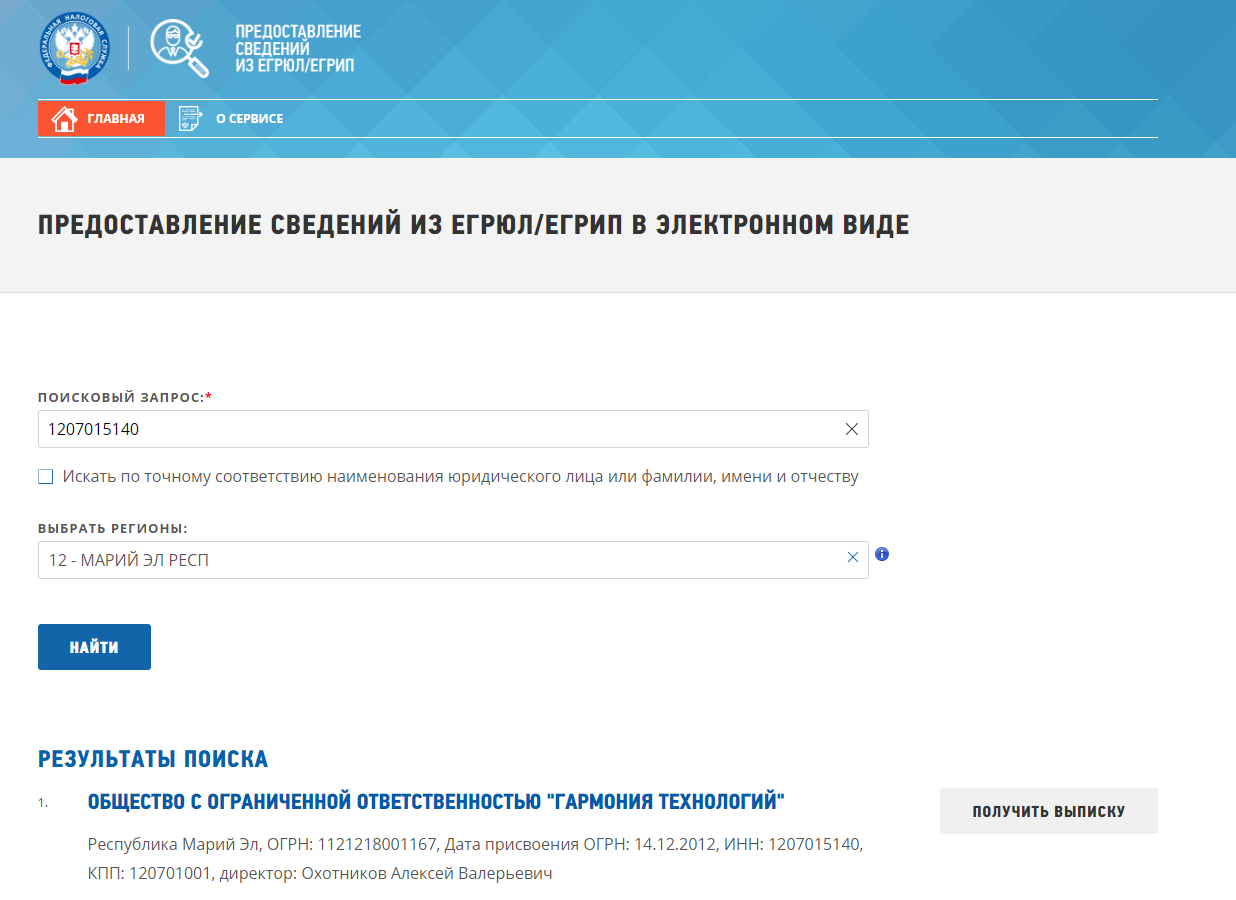
Task: Open the region info tooltip icon
Action: click(x=882, y=554)
